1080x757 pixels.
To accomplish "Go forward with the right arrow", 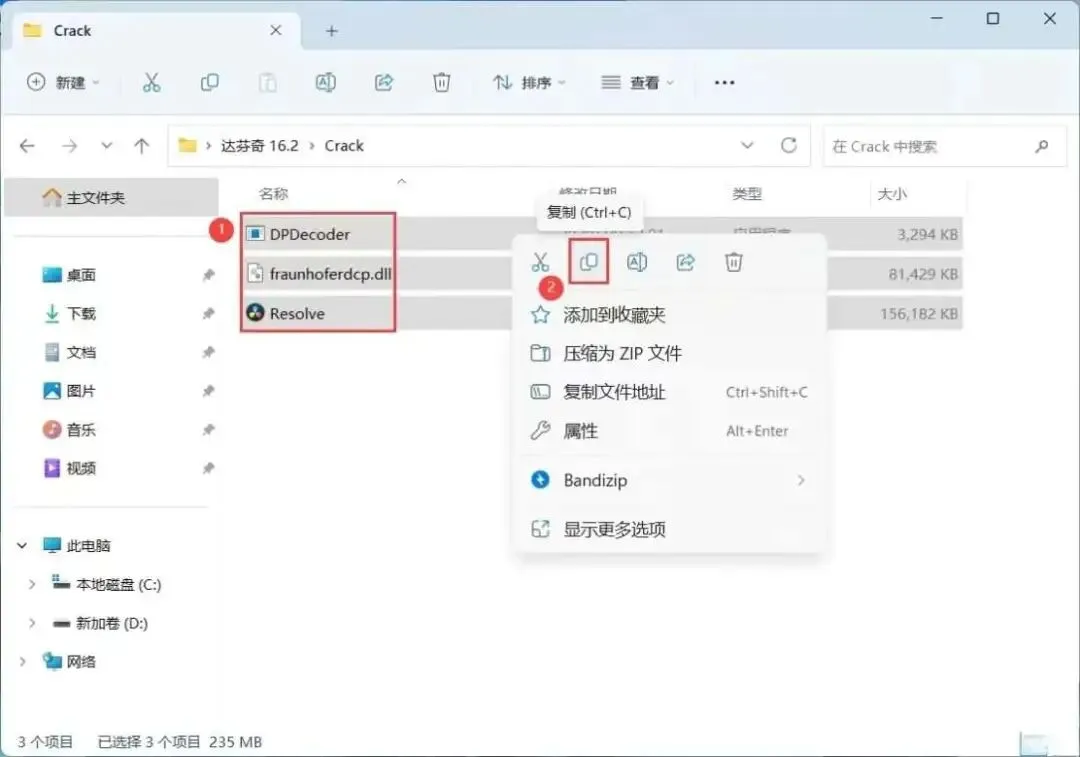I will (x=70, y=146).
